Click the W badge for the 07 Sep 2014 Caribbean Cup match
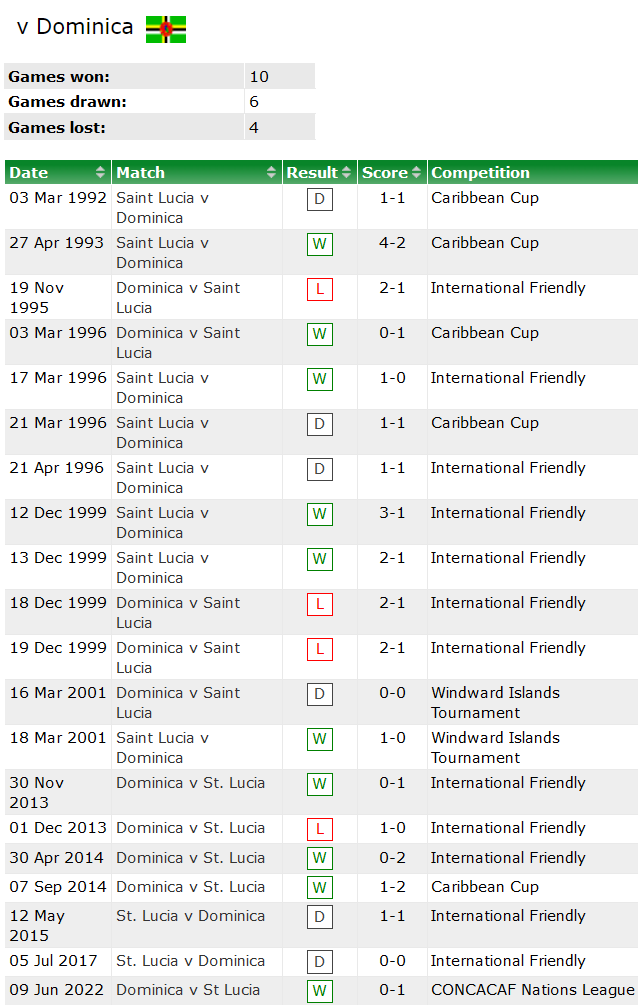The height and width of the screenshot is (1005, 638). tap(319, 888)
